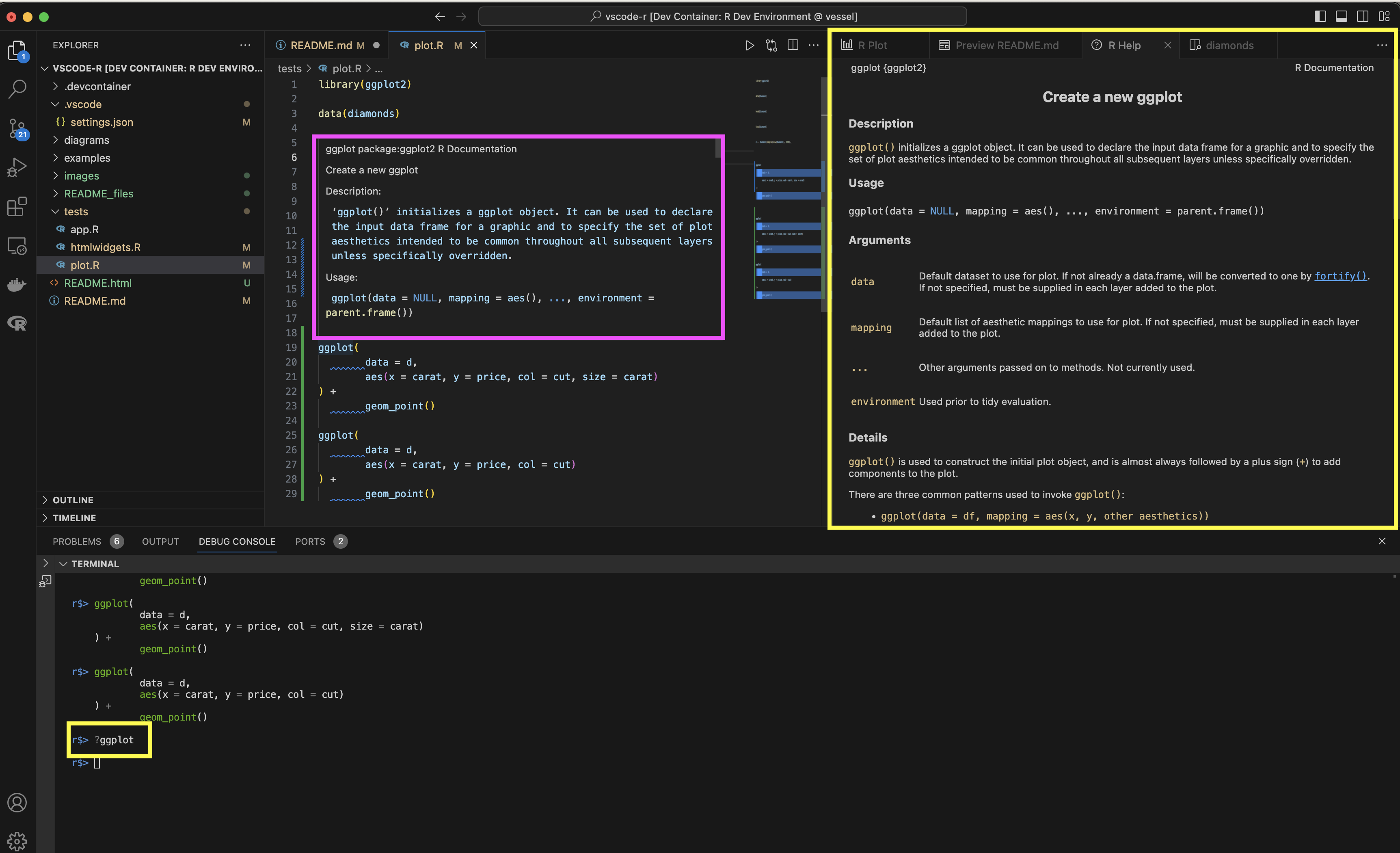The width and height of the screenshot is (1400, 853).
Task: Open htmlwidgets.R in the explorer
Action: [105, 247]
